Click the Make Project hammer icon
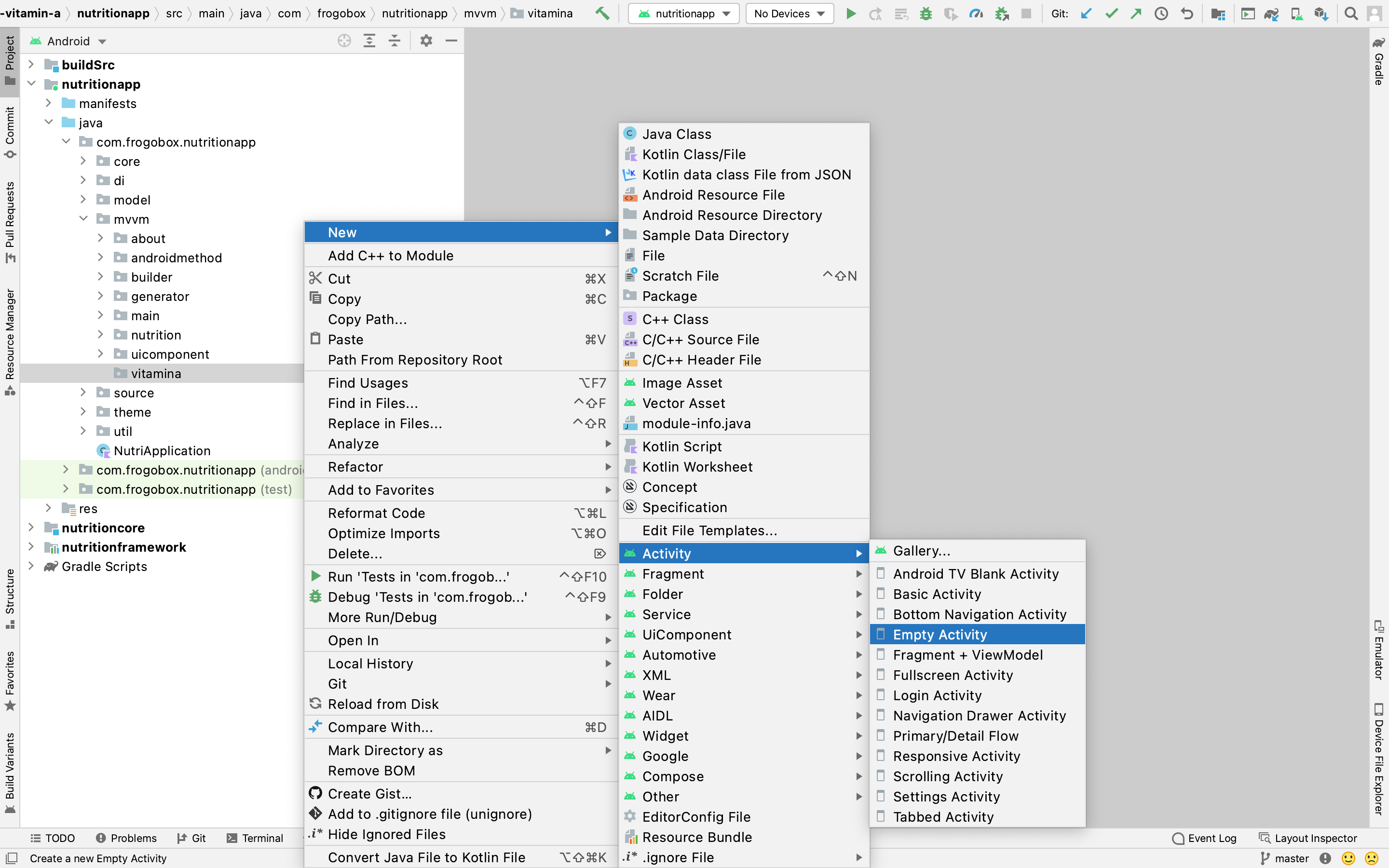Screen dimensions: 1389x868 point(602,13)
